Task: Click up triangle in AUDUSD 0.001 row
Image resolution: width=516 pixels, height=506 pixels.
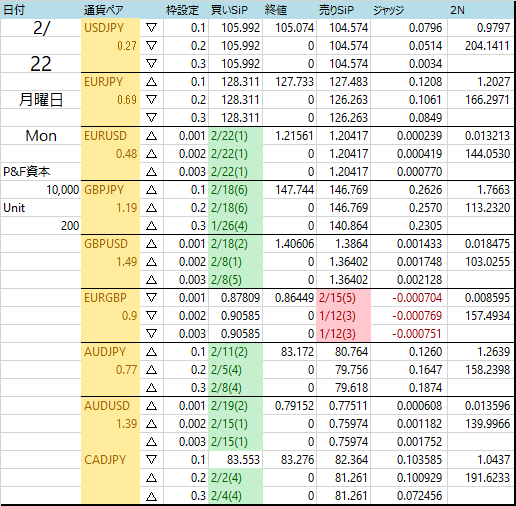Action: pyautogui.click(x=151, y=406)
